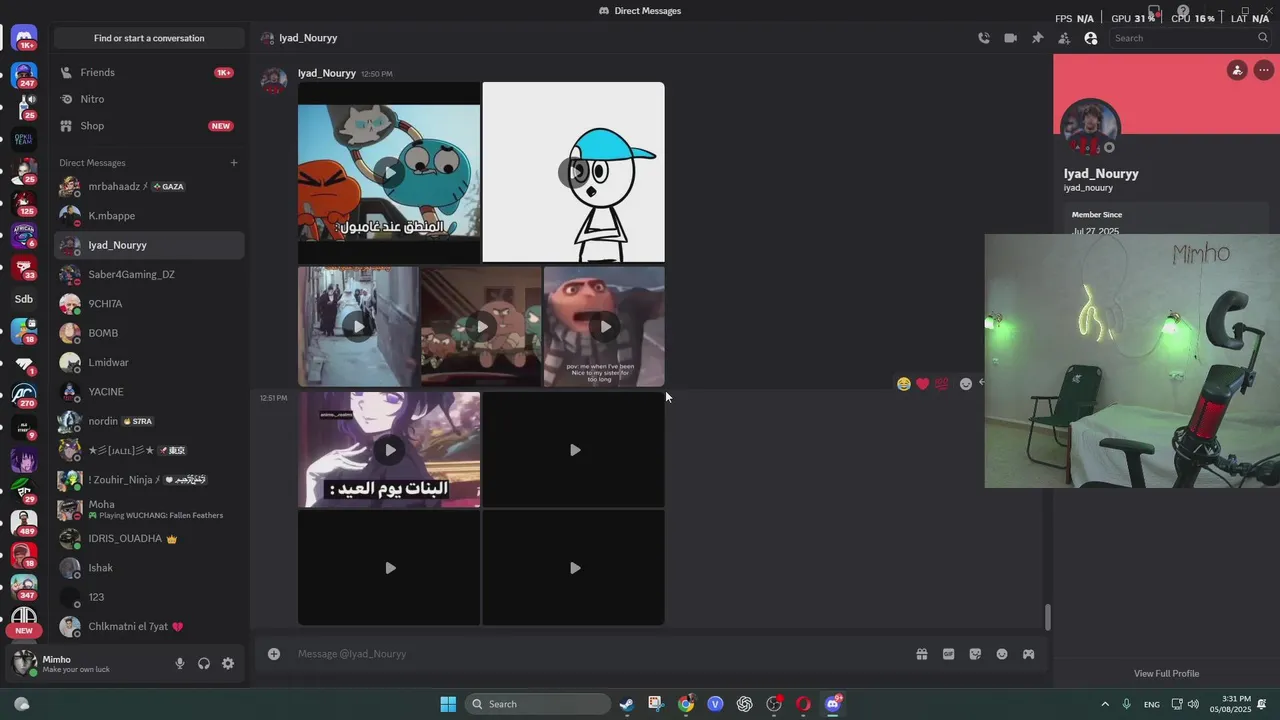Play the Gru meme video
This screenshot has height=720, width=1280.
pyautogui.click(x=604, y=326)
